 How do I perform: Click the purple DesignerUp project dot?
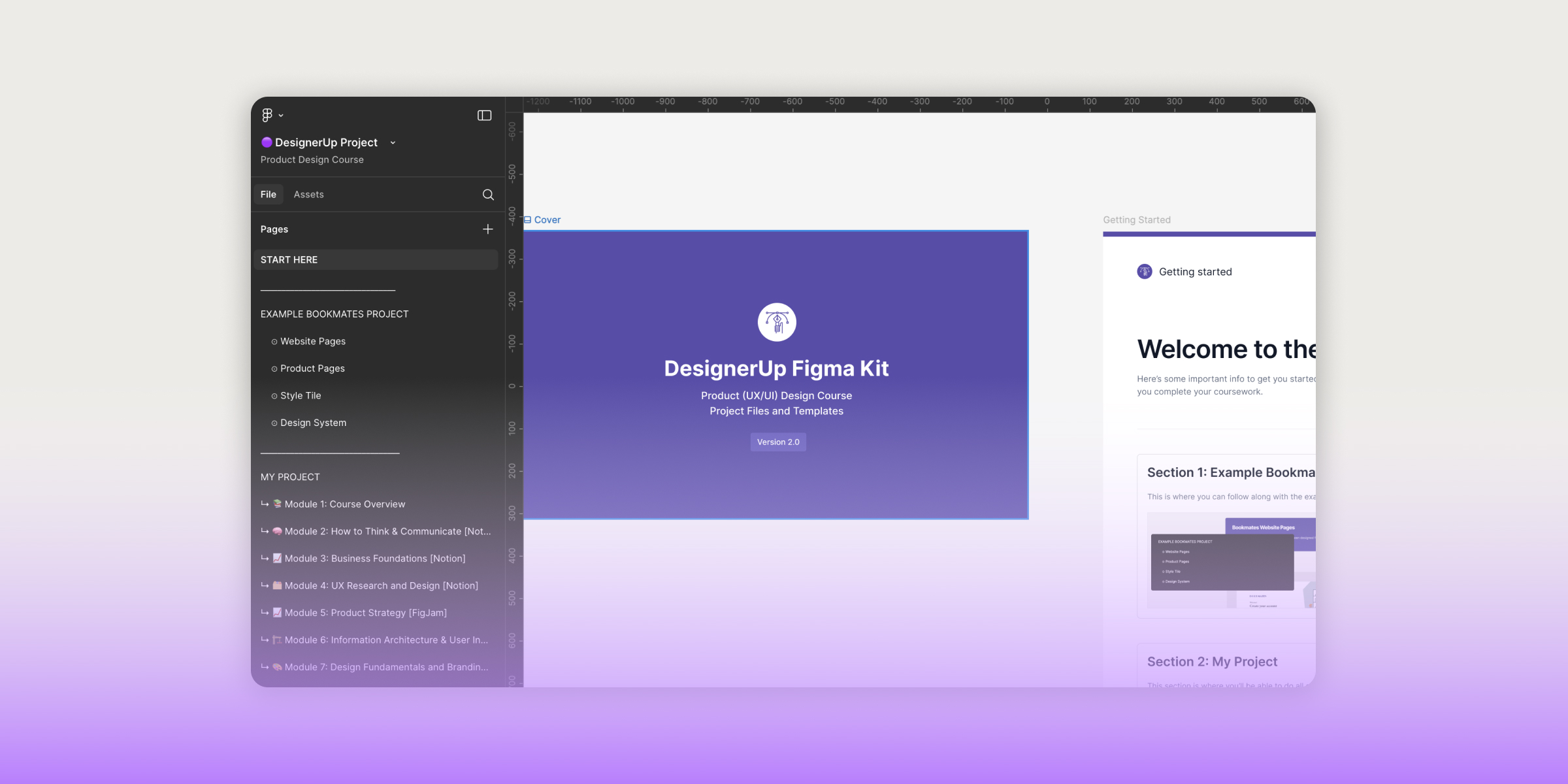tap(267, 142)
